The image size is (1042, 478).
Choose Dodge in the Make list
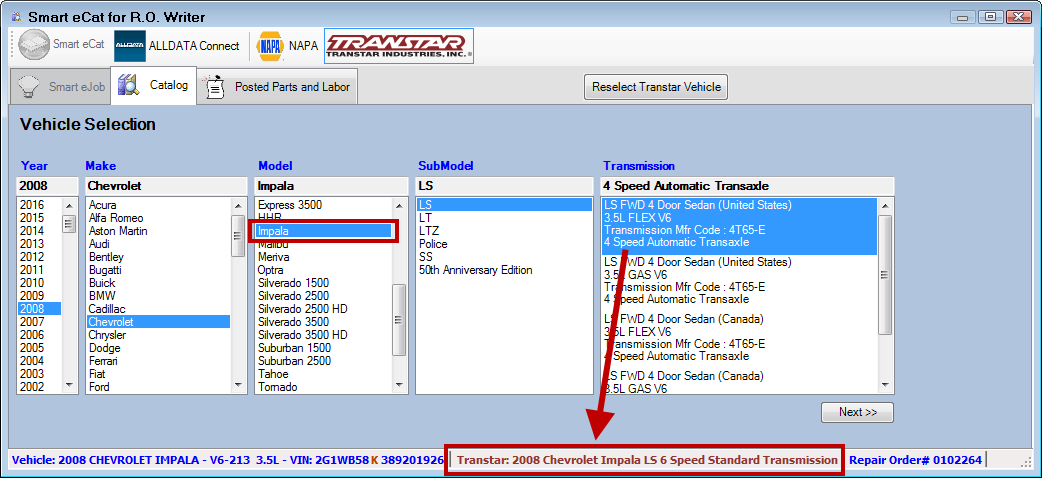(x=104, y=348)
